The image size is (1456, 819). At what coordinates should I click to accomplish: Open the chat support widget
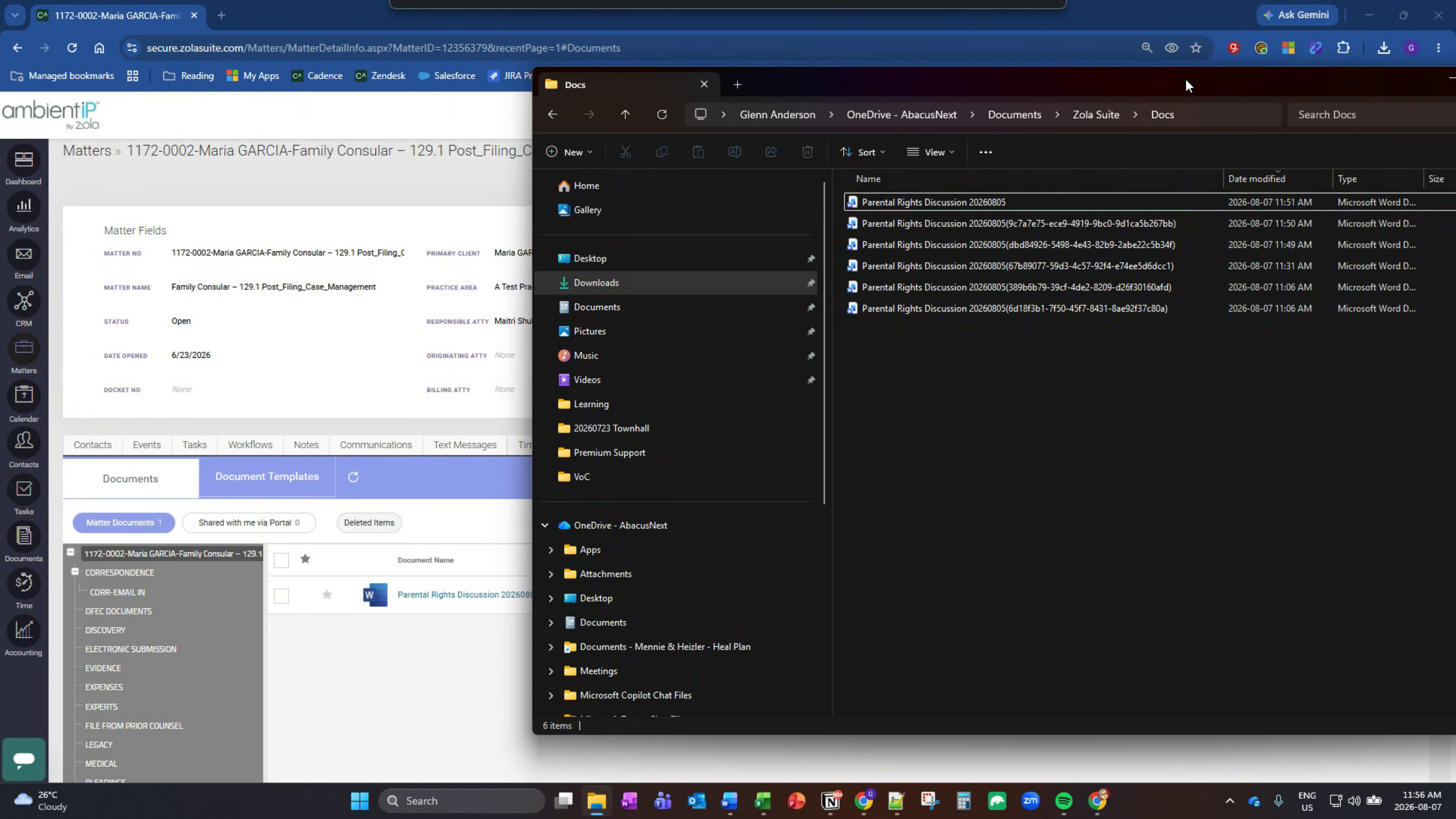(24, 759)
